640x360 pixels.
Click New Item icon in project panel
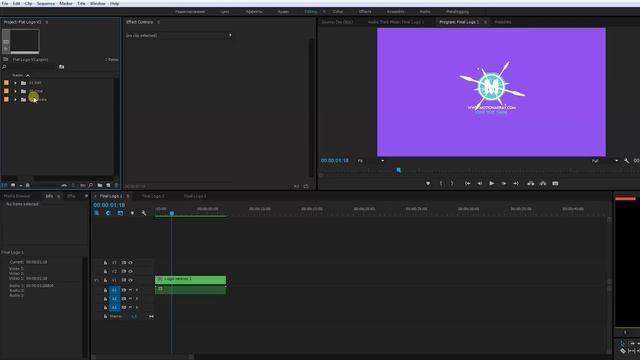point(108,185)
